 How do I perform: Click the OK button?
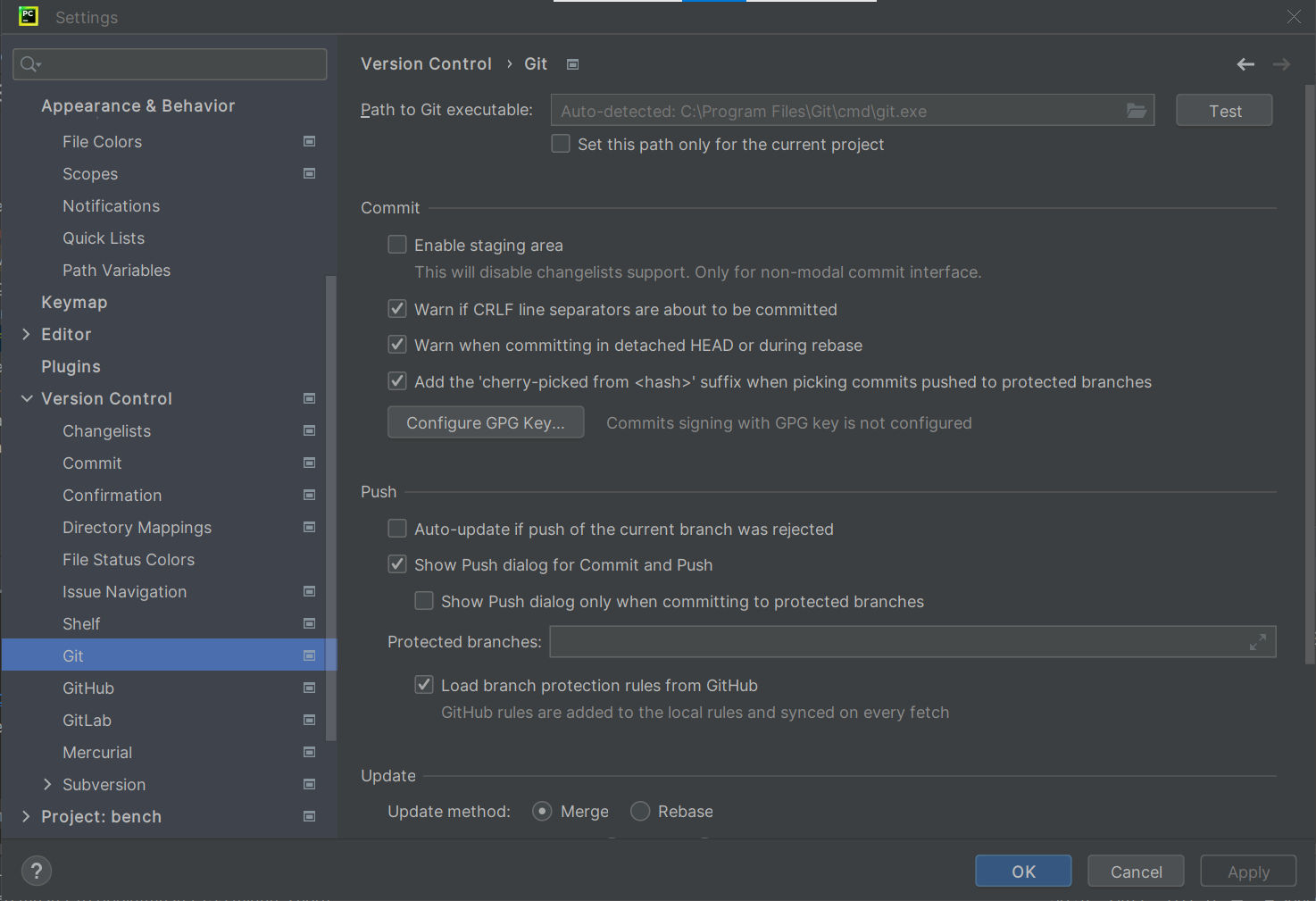1023,872
